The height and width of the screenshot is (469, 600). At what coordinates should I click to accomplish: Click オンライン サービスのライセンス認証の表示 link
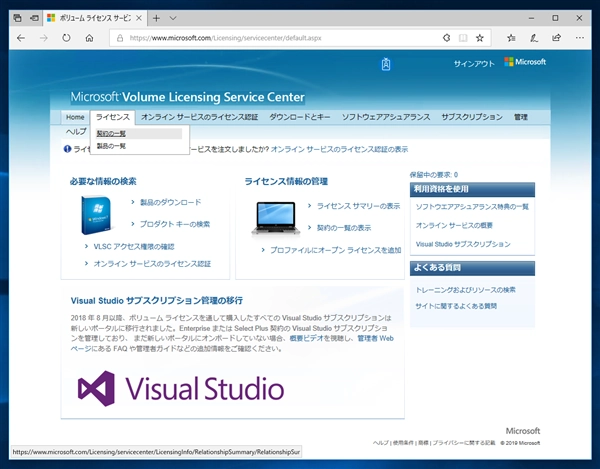tap(339, 149)
